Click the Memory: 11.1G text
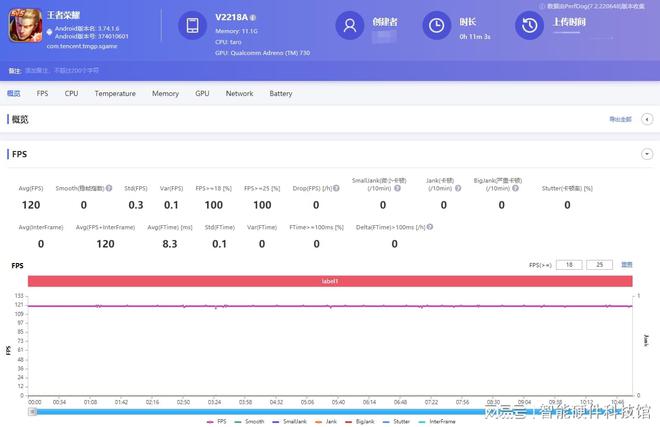Image resolution: width=660 pixels, height=427 pixels. [236, 31]
